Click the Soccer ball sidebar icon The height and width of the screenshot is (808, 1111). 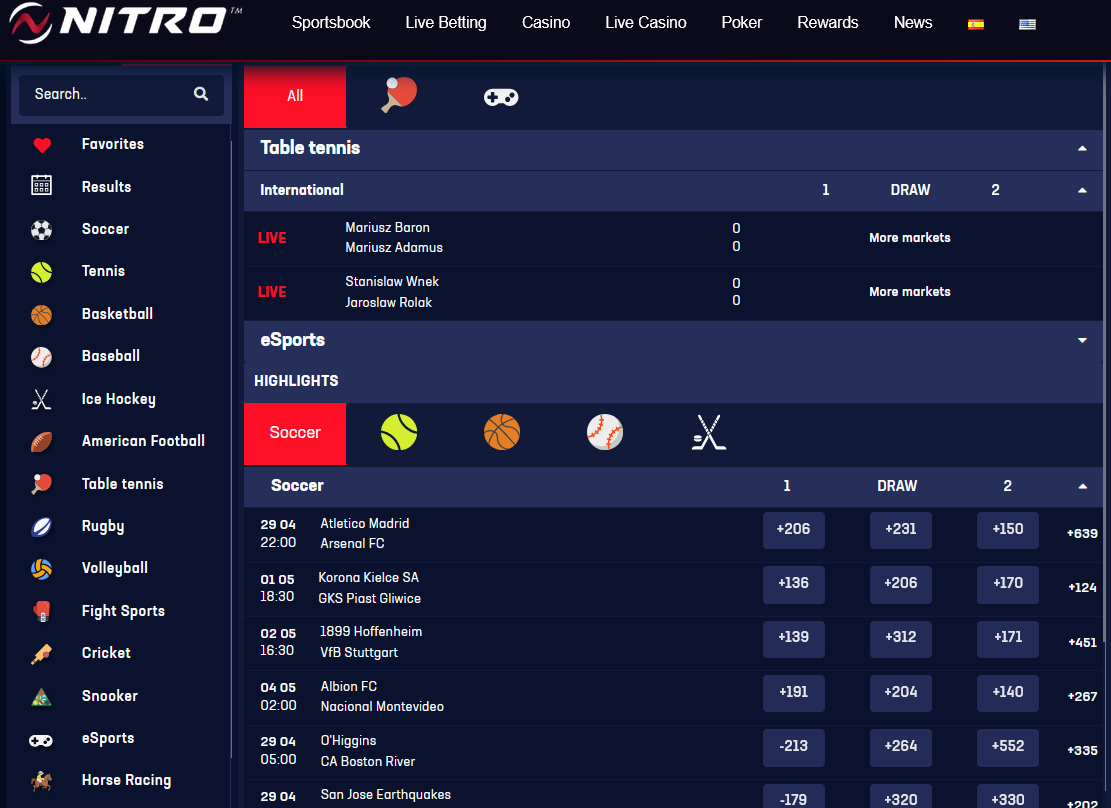(41, 230)
